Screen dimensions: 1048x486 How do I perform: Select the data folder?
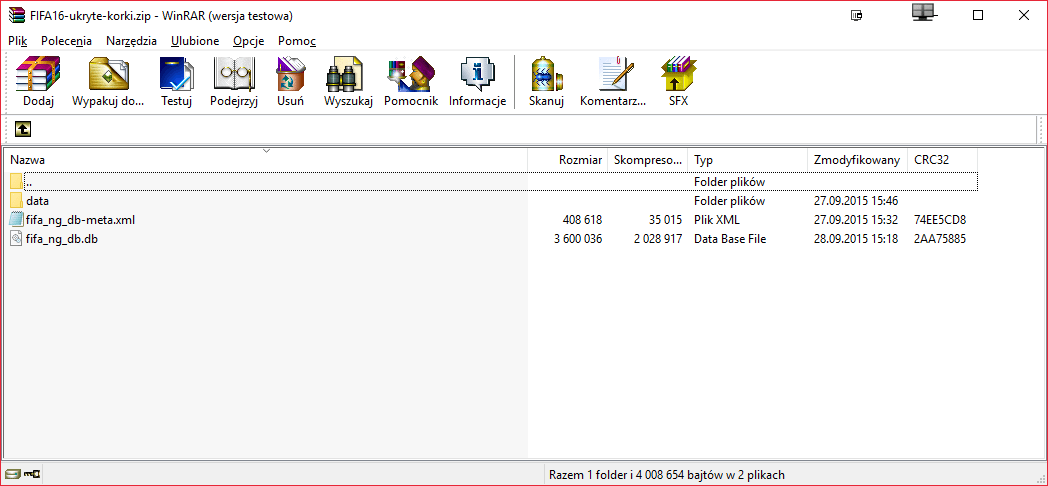point(38,201)
